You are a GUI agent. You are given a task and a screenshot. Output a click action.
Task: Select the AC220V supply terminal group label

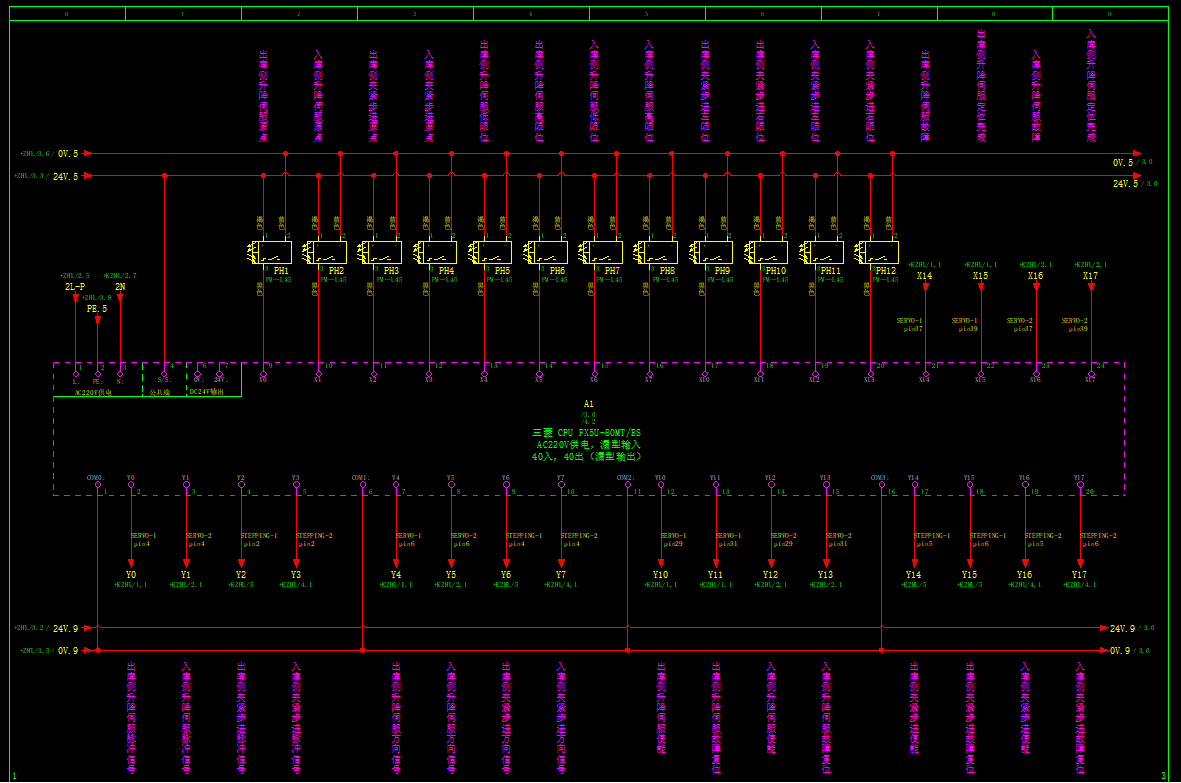(94, 393)
